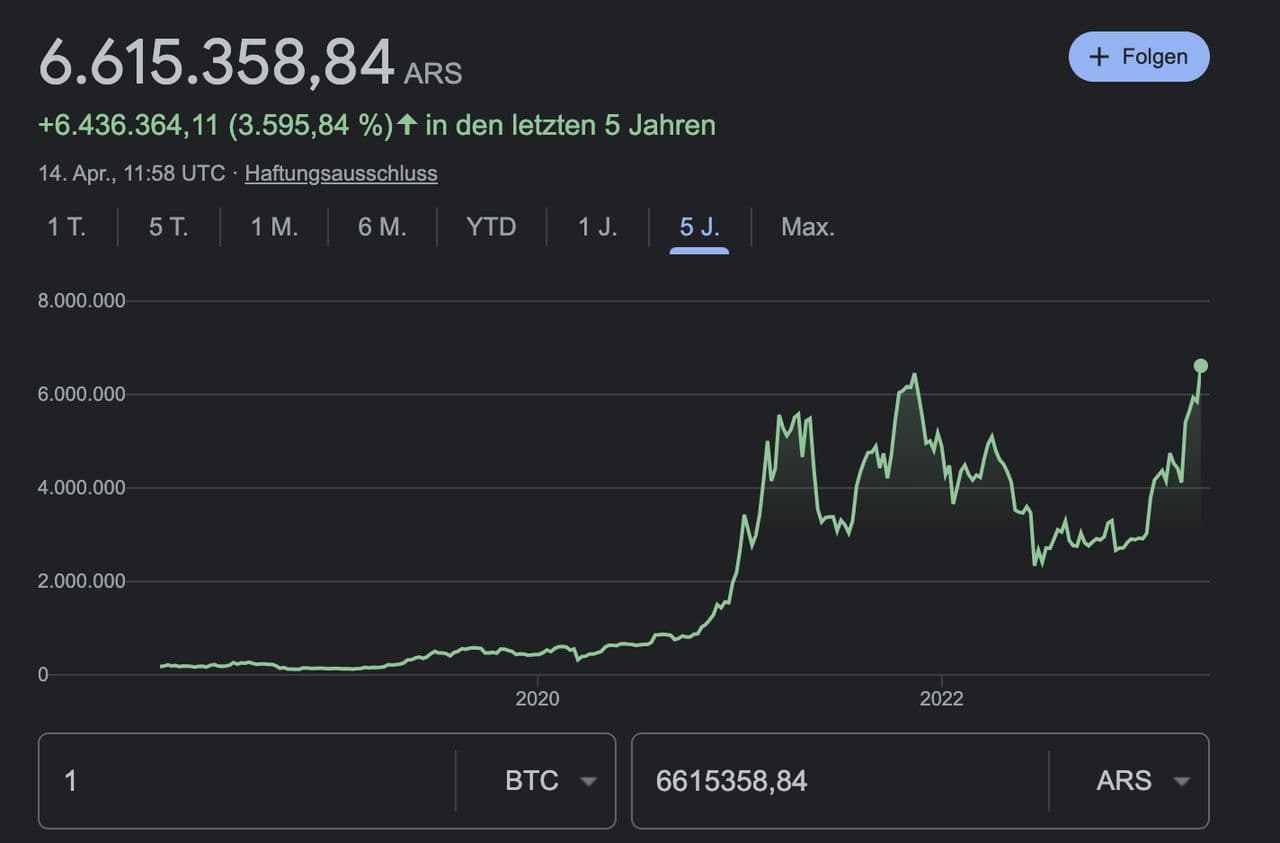Switch chart to 6 M. view

382,227
